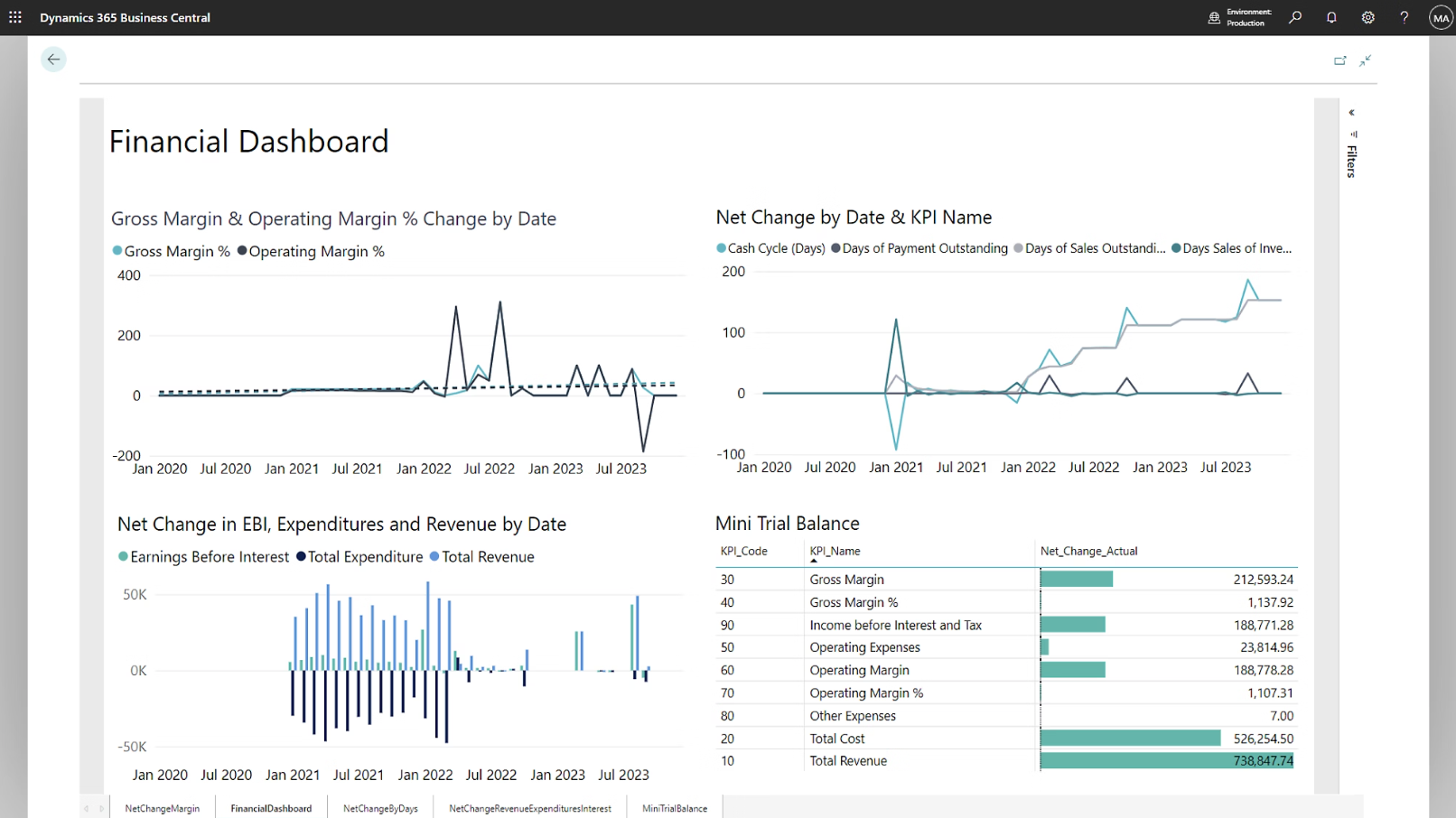The height and width of the screenshot is (818, 1456).
Task: Select the search magnifier icon
Action: tap(1295, 17)
